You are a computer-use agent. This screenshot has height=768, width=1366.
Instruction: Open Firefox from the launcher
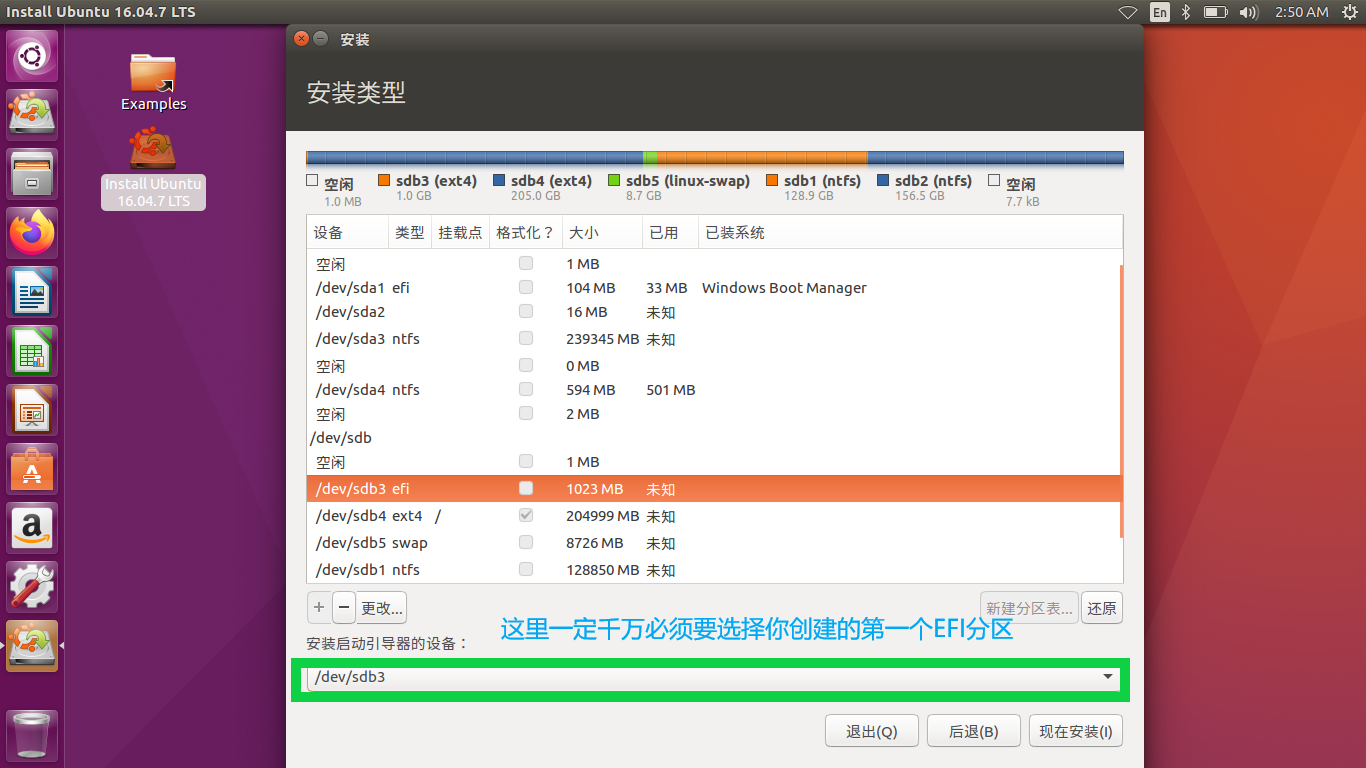(x=33, y=233)
